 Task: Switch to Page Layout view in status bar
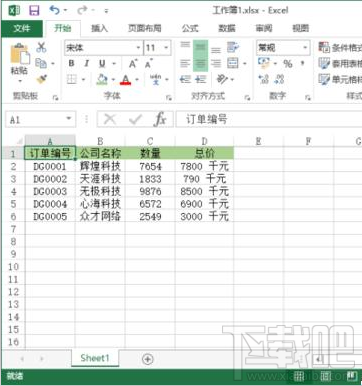point(326,377)
